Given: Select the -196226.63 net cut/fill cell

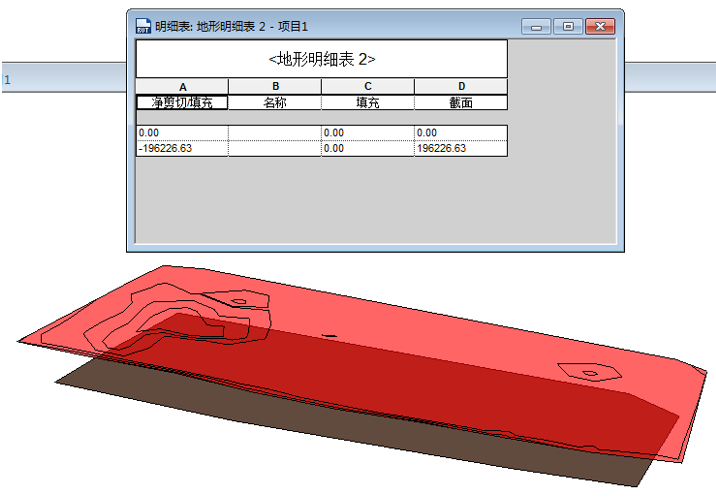Looking at the screenshot, I should pos(183,148).
